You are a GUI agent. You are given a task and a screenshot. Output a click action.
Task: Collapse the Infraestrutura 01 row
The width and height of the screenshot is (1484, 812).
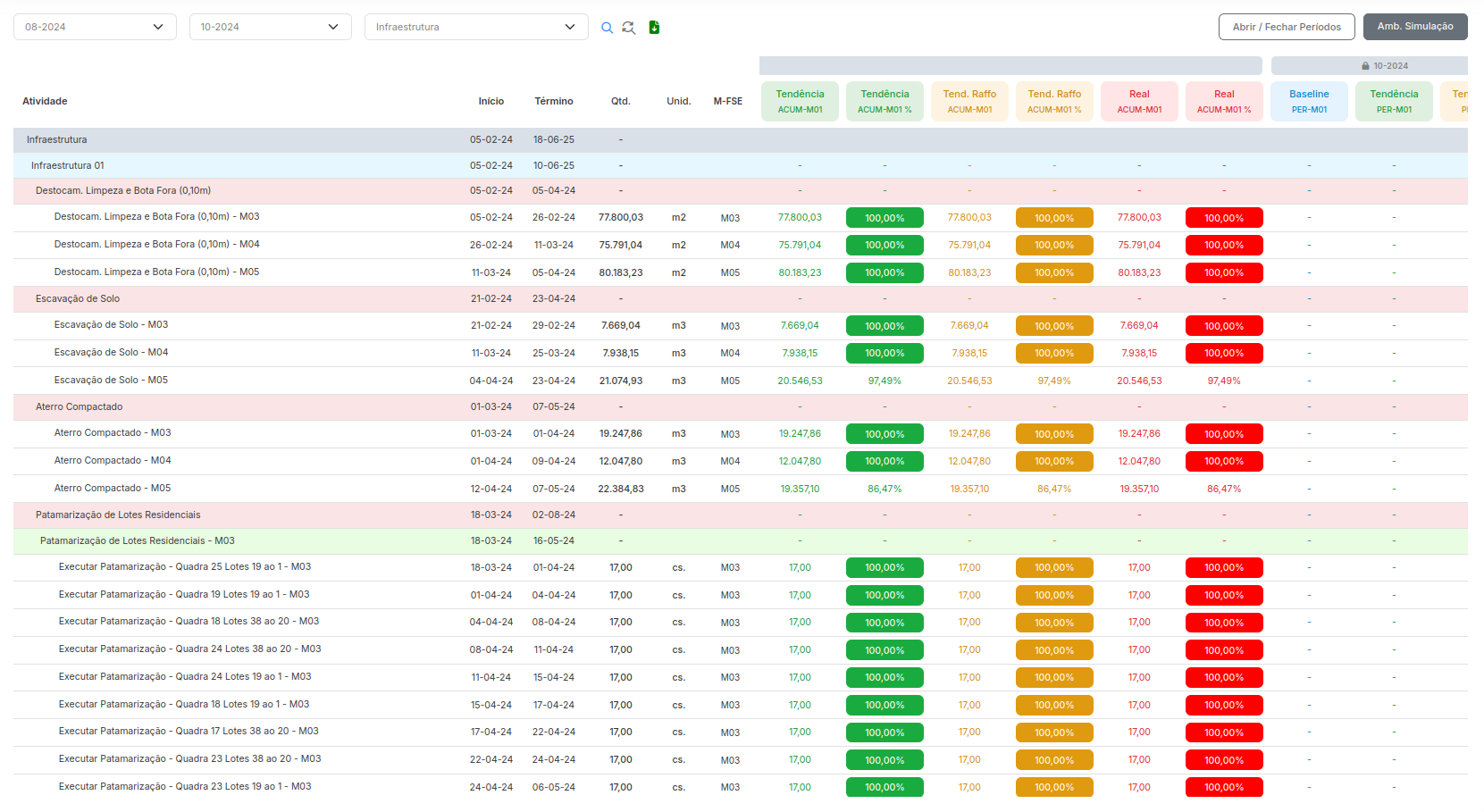pyautogui.click(x=68, y=165)
